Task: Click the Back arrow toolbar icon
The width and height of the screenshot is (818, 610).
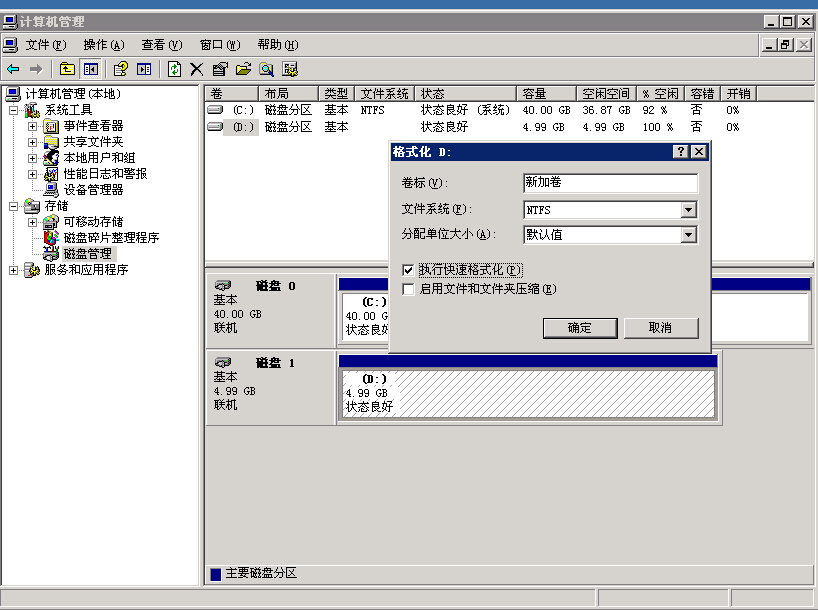Action: click(x=13, y=69)
